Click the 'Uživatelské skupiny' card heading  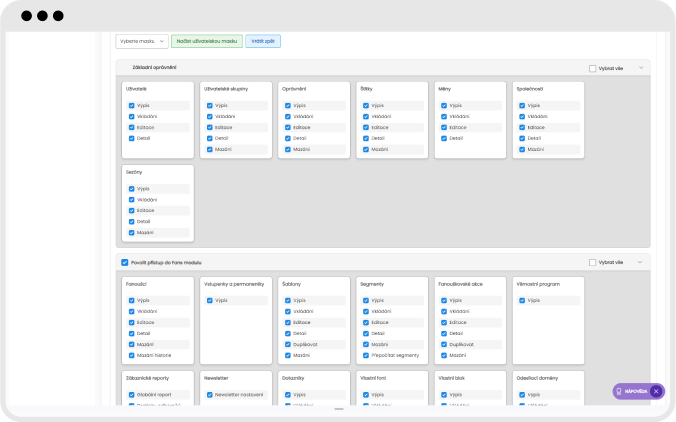click(226, 89)
